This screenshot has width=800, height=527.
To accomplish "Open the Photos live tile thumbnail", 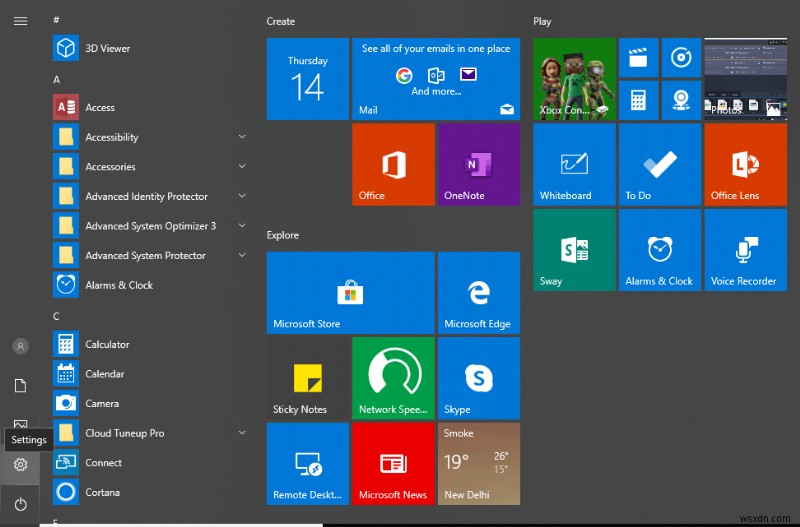I will click(744, 78).
